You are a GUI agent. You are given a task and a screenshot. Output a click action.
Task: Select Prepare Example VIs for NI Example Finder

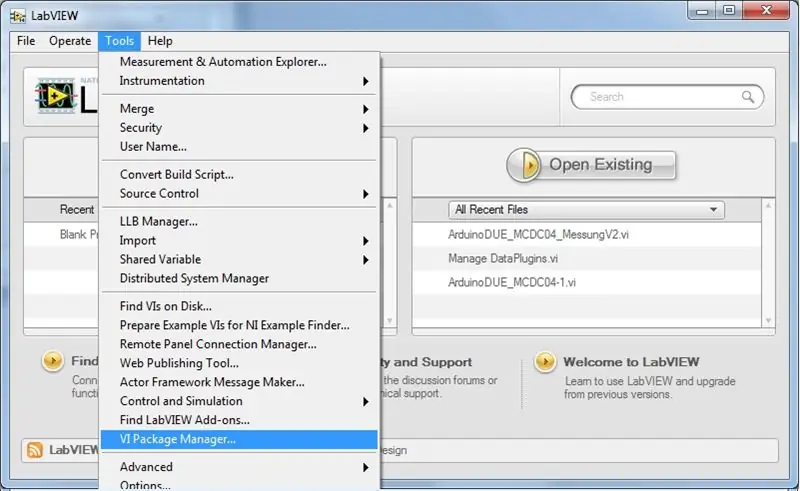pyautogui.click(x=239, y=325)
